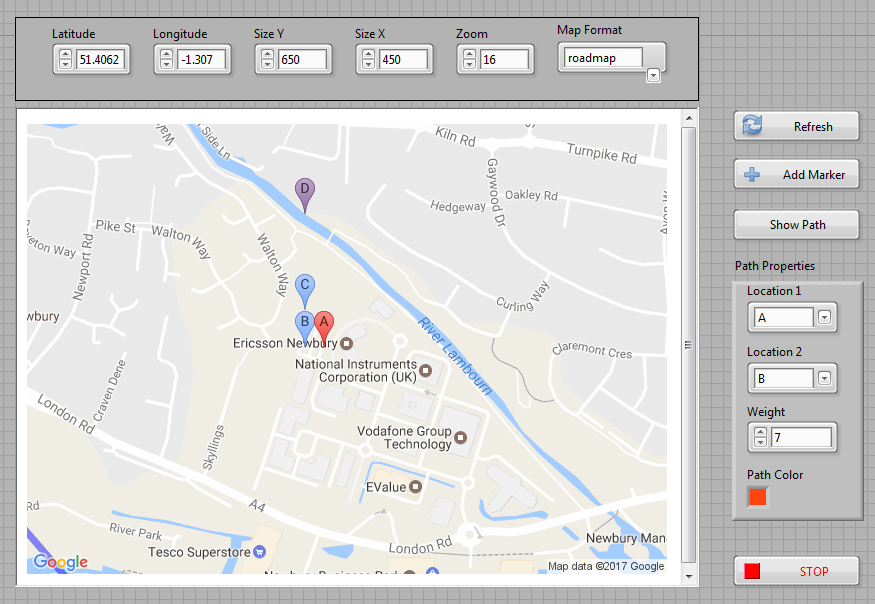The image size is (875, 604).
Task: Click the map scrollbar down arrow
Action: pos(689,577)
